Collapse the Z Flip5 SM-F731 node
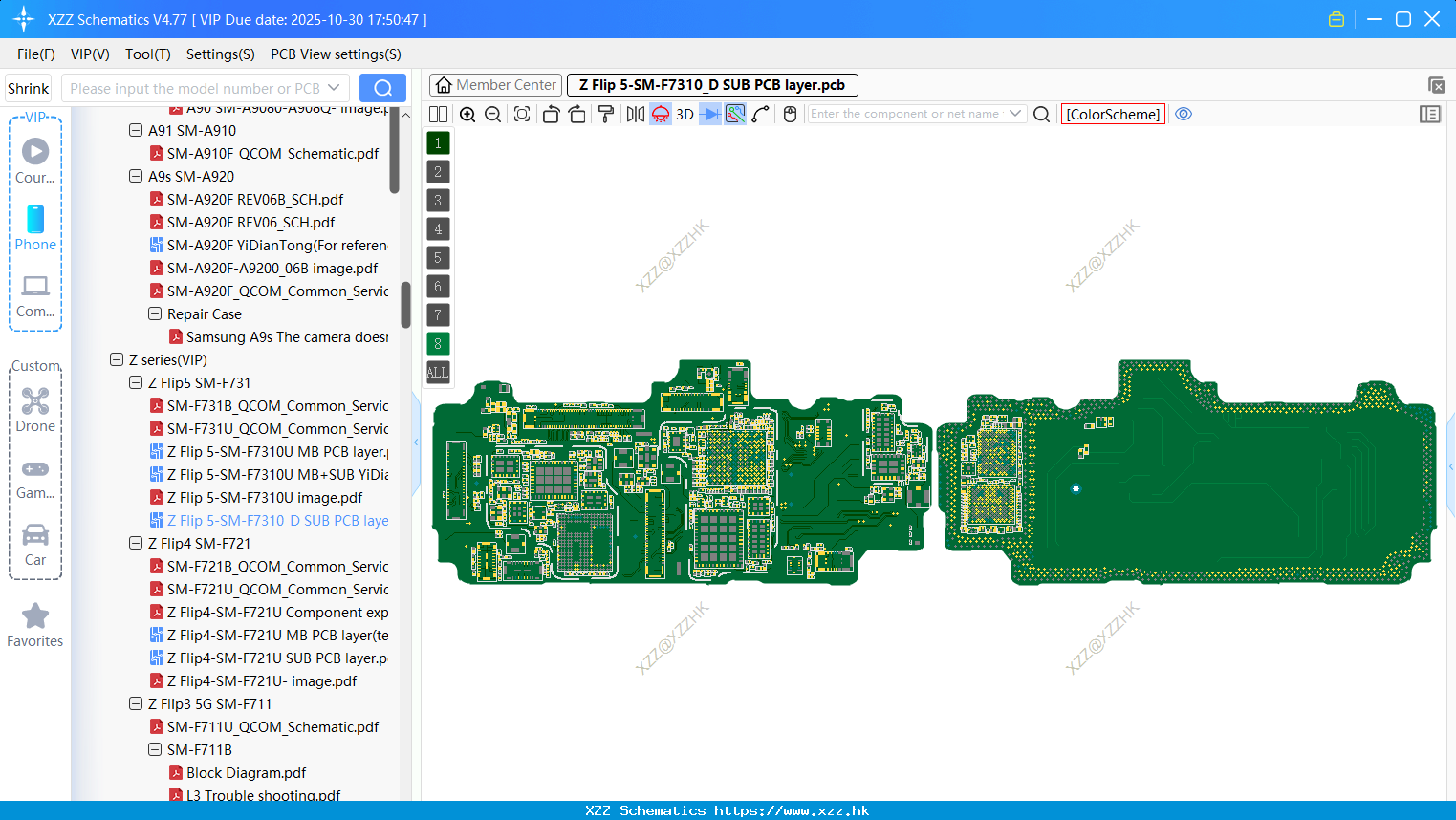Screen dimensions: 1456x820 [136, 382]
